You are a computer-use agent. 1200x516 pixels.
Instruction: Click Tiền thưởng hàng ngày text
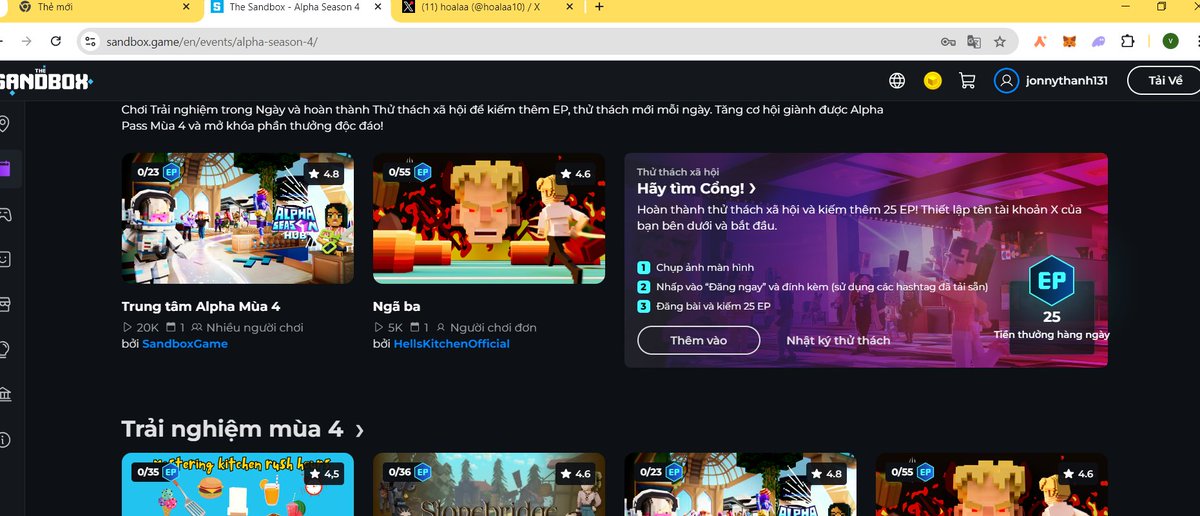click(x=1052, y=334)
